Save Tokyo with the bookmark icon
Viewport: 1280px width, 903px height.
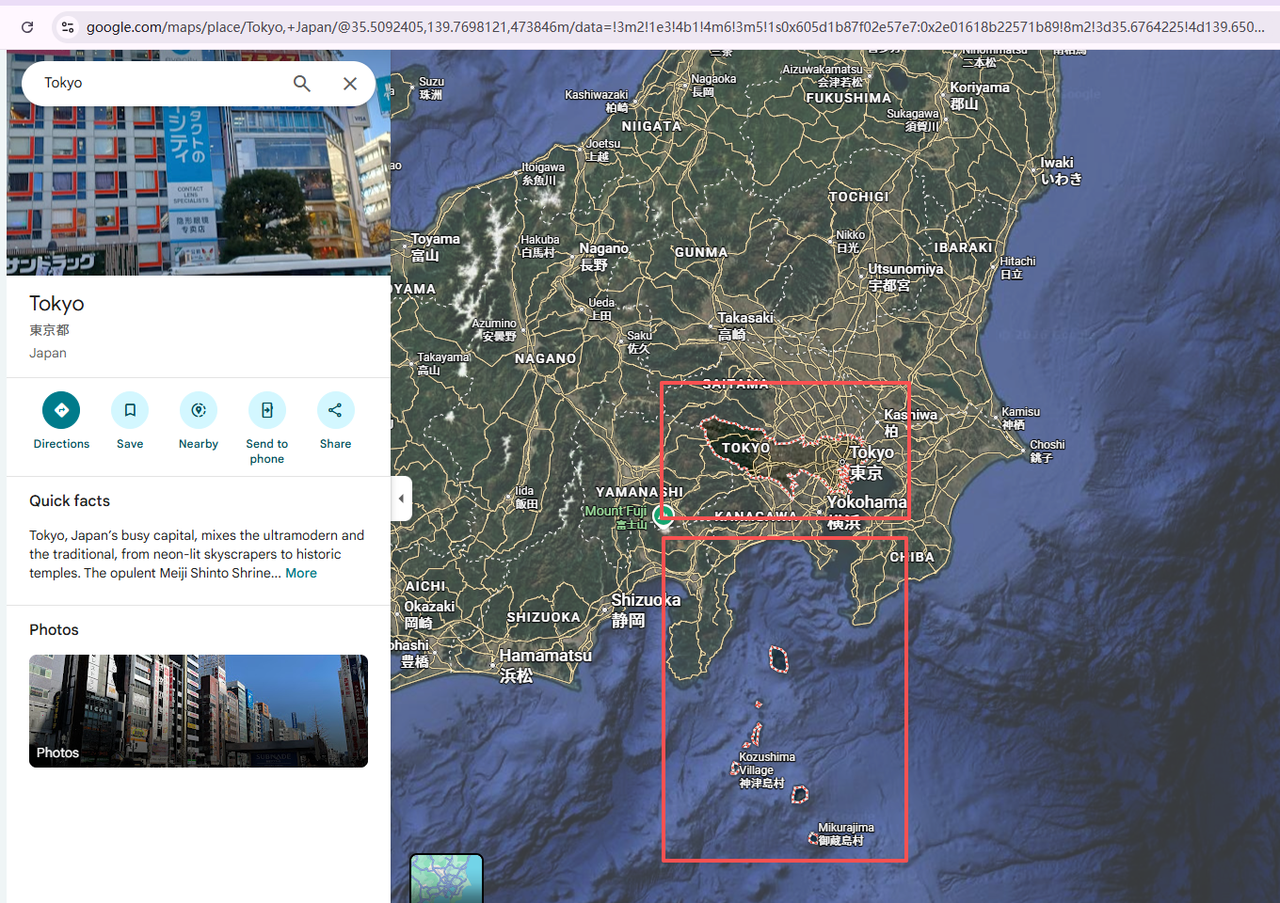coord(130,420)
